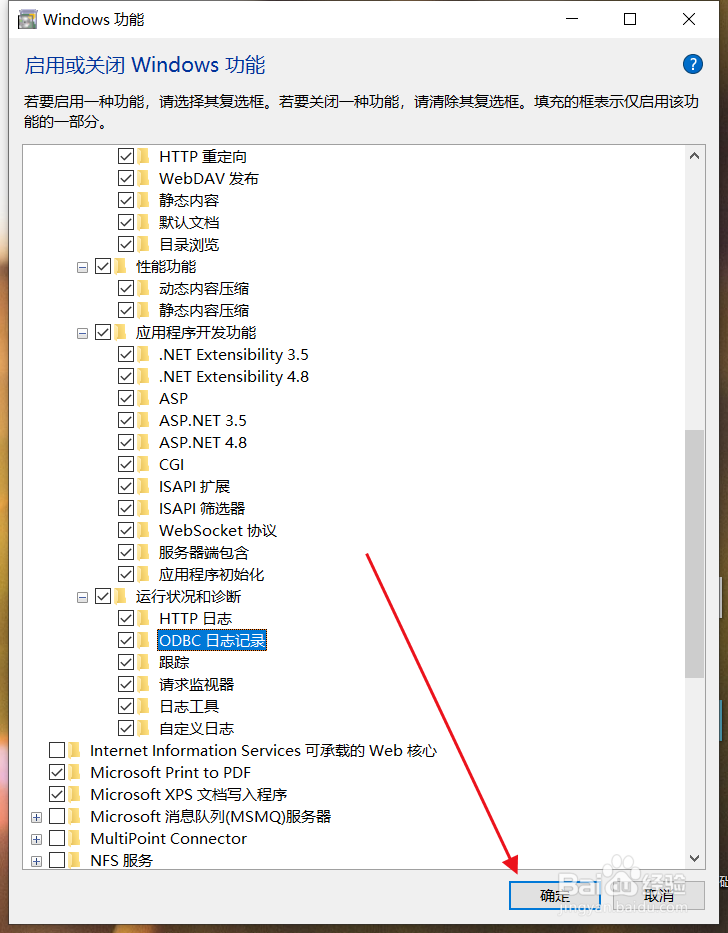728x933 pixels.
Task: Toggle the ISAPI 扩展 checkbox
Action: coord(126,486)
